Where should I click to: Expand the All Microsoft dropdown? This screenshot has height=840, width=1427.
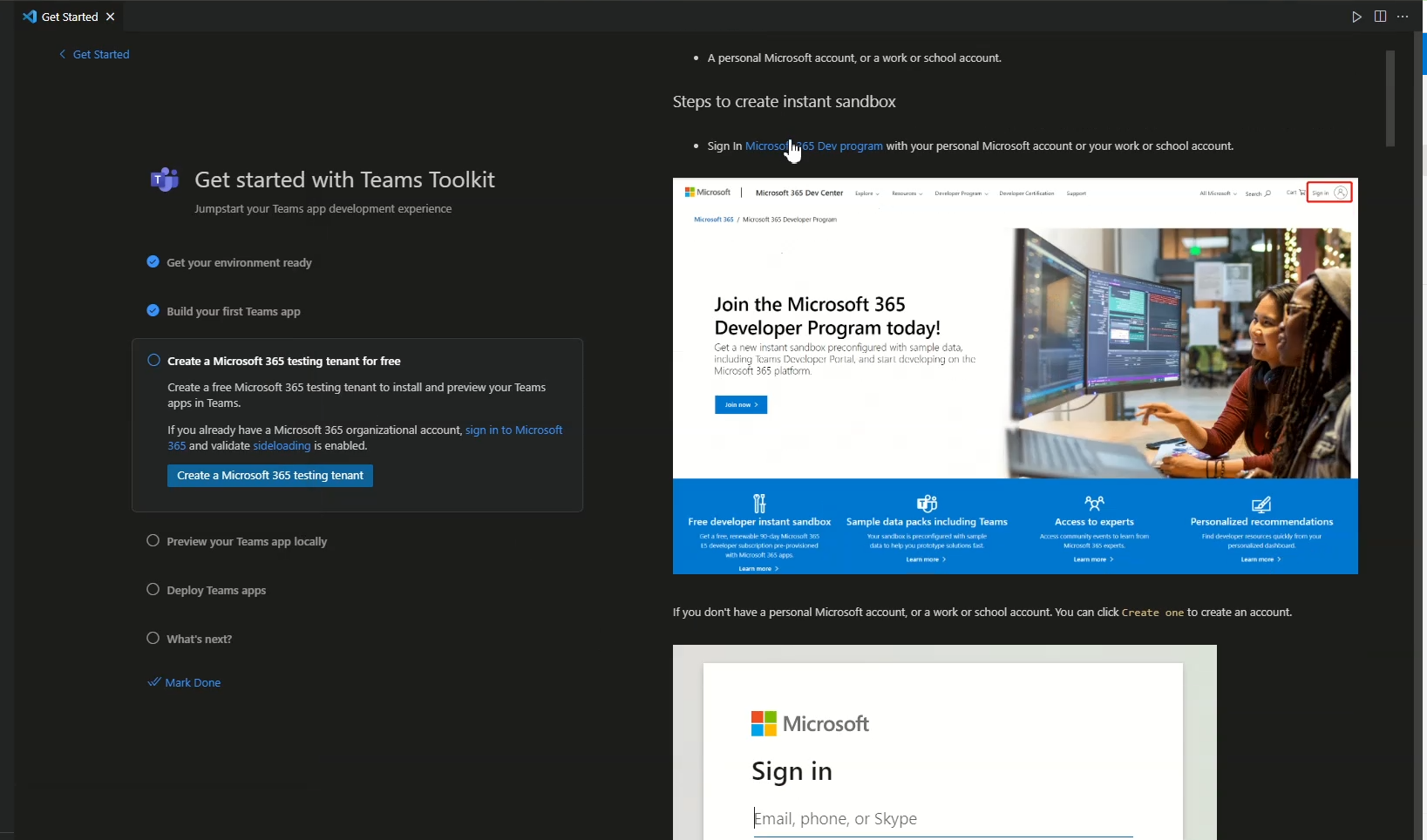pyautogui.click(x=1217, y=193)
